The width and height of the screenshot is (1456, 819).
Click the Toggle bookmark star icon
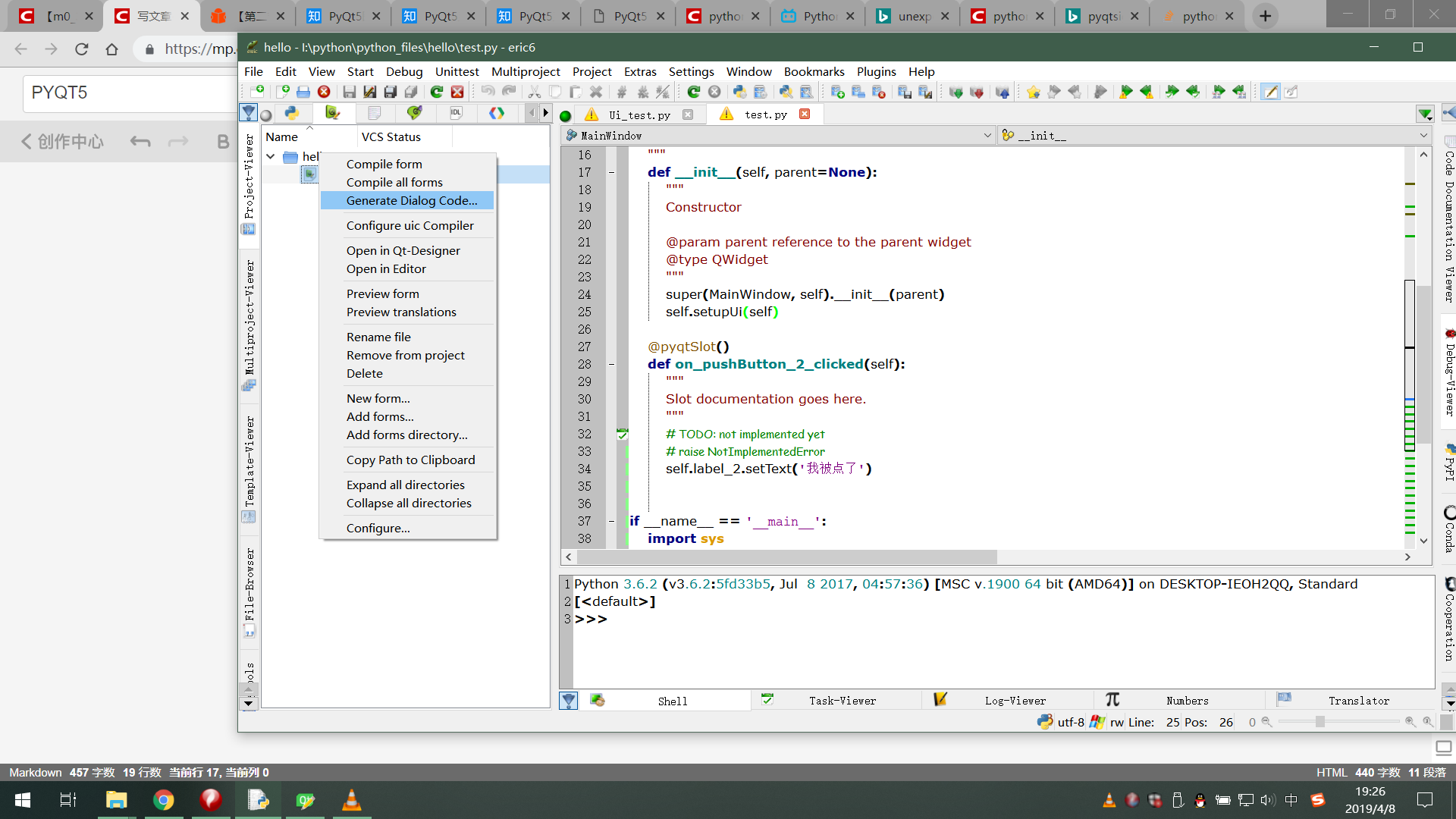(x=1033, y=92)
